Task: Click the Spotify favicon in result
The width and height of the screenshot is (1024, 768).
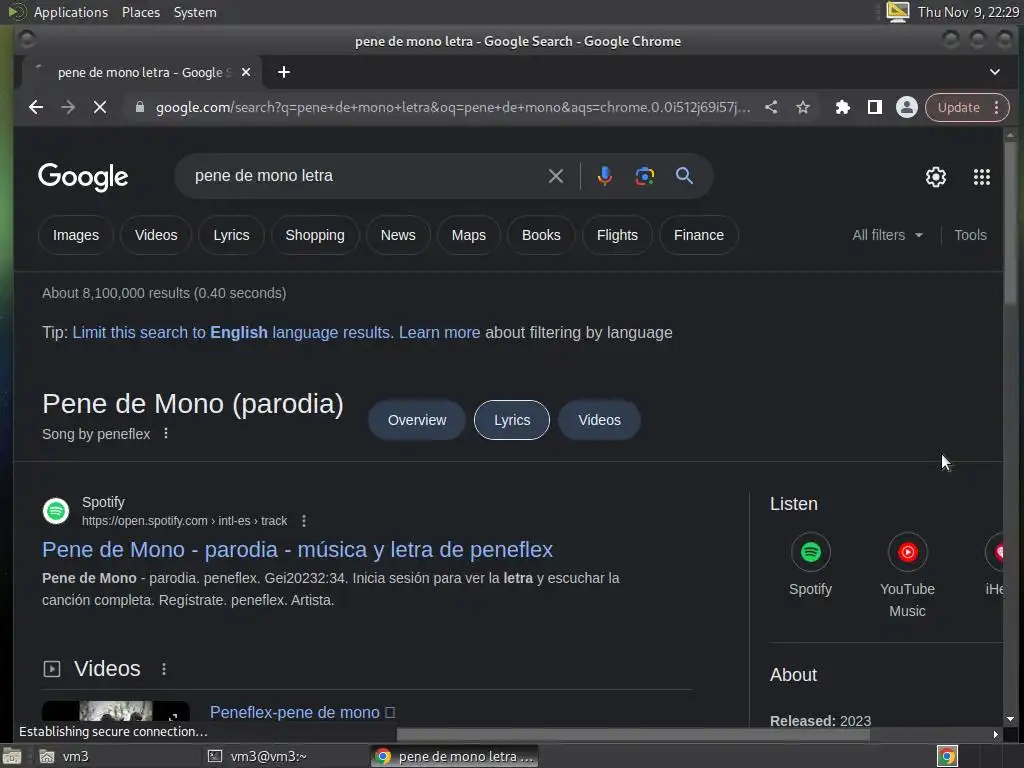Action: (56, 511)
